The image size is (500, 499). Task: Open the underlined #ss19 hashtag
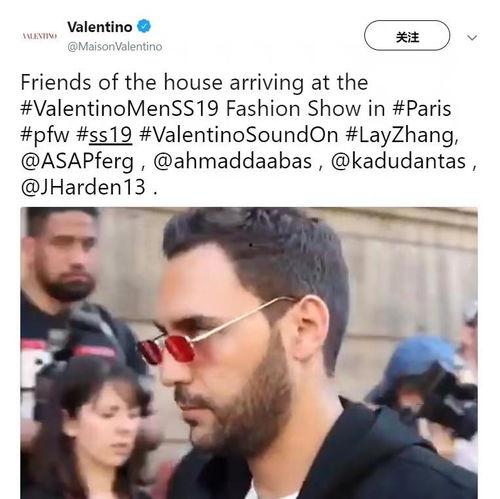tap(104, 135)
